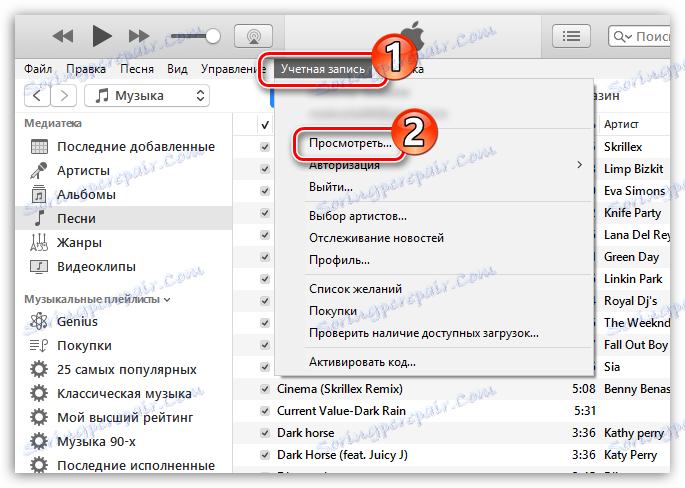
Task: Uncheck the Green Day row checkbox
Action: (265, 257)
